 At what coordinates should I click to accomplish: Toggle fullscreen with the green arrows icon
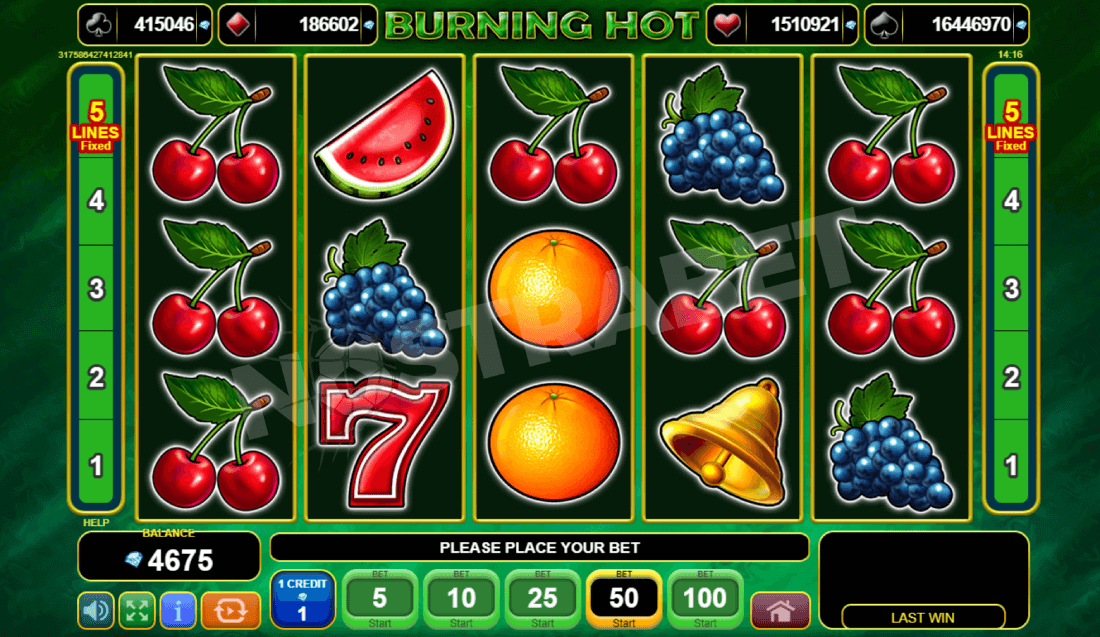(x=137, y=611)
